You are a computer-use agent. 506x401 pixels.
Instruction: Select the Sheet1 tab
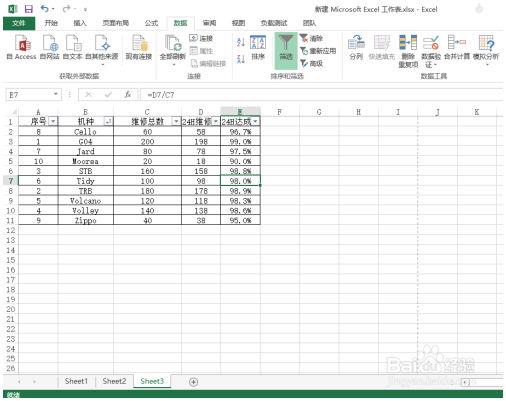(76, 381)
